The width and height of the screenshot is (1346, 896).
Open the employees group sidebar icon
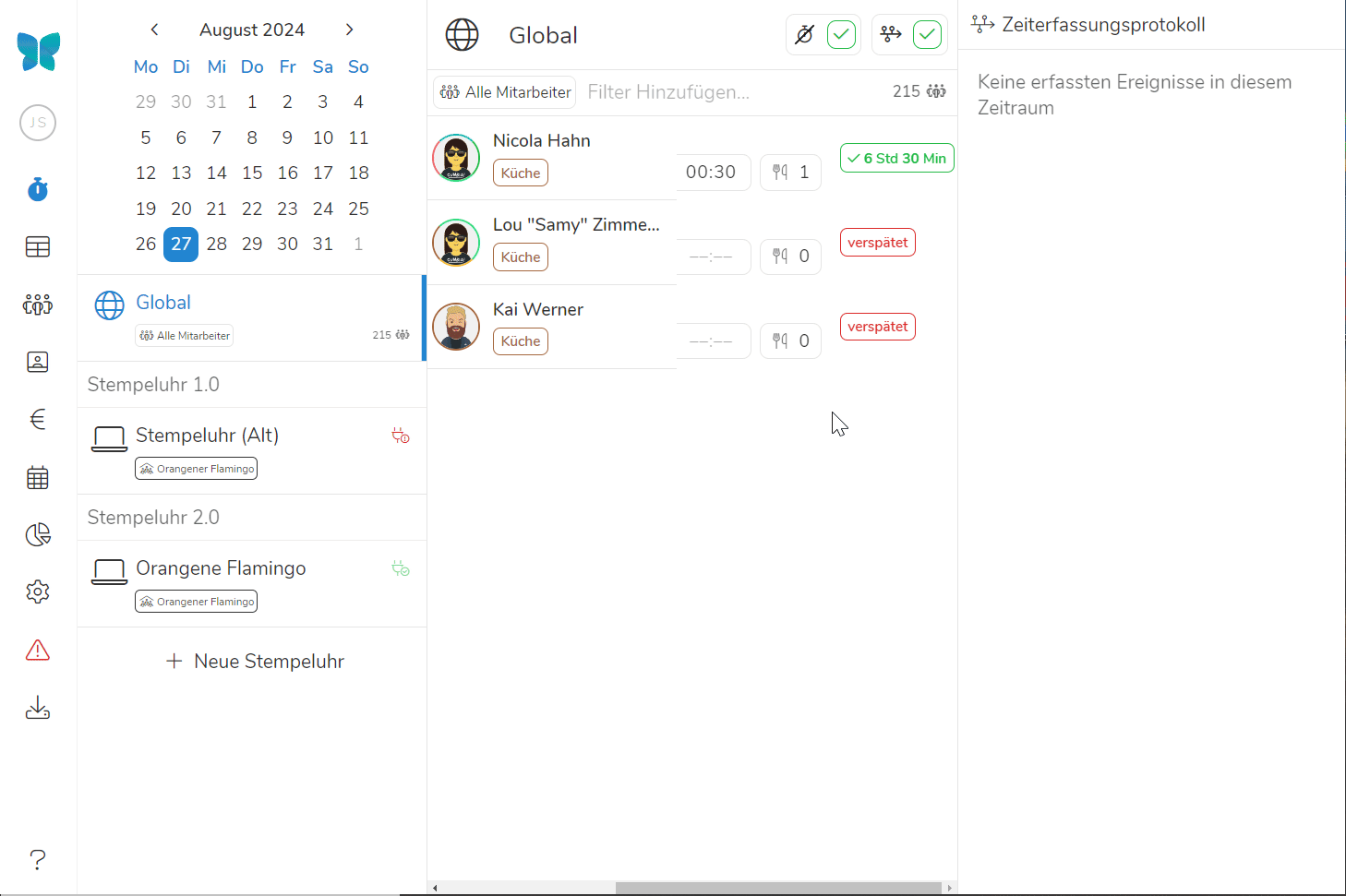38,305
